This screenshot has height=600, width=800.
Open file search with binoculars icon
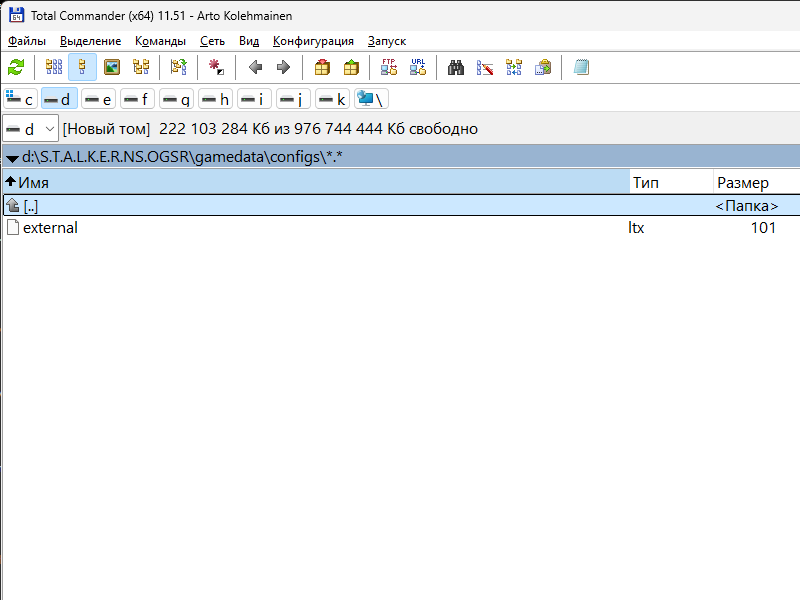coord(456,67)
